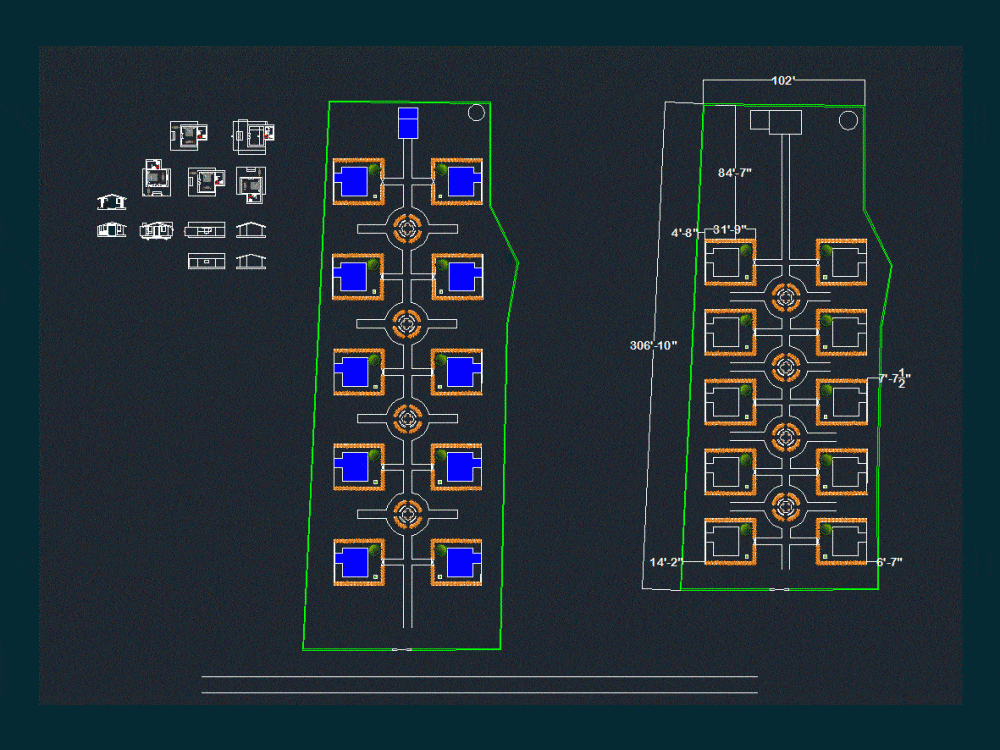Select the long section elevation block in the library
The width and height of the screenshot is (1000, 750).
point(204,231)
